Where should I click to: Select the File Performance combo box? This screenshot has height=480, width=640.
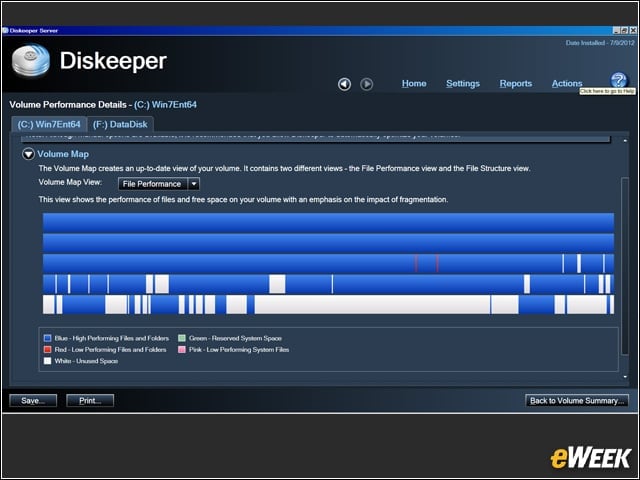pyautogui.click(x=159, y=184)
